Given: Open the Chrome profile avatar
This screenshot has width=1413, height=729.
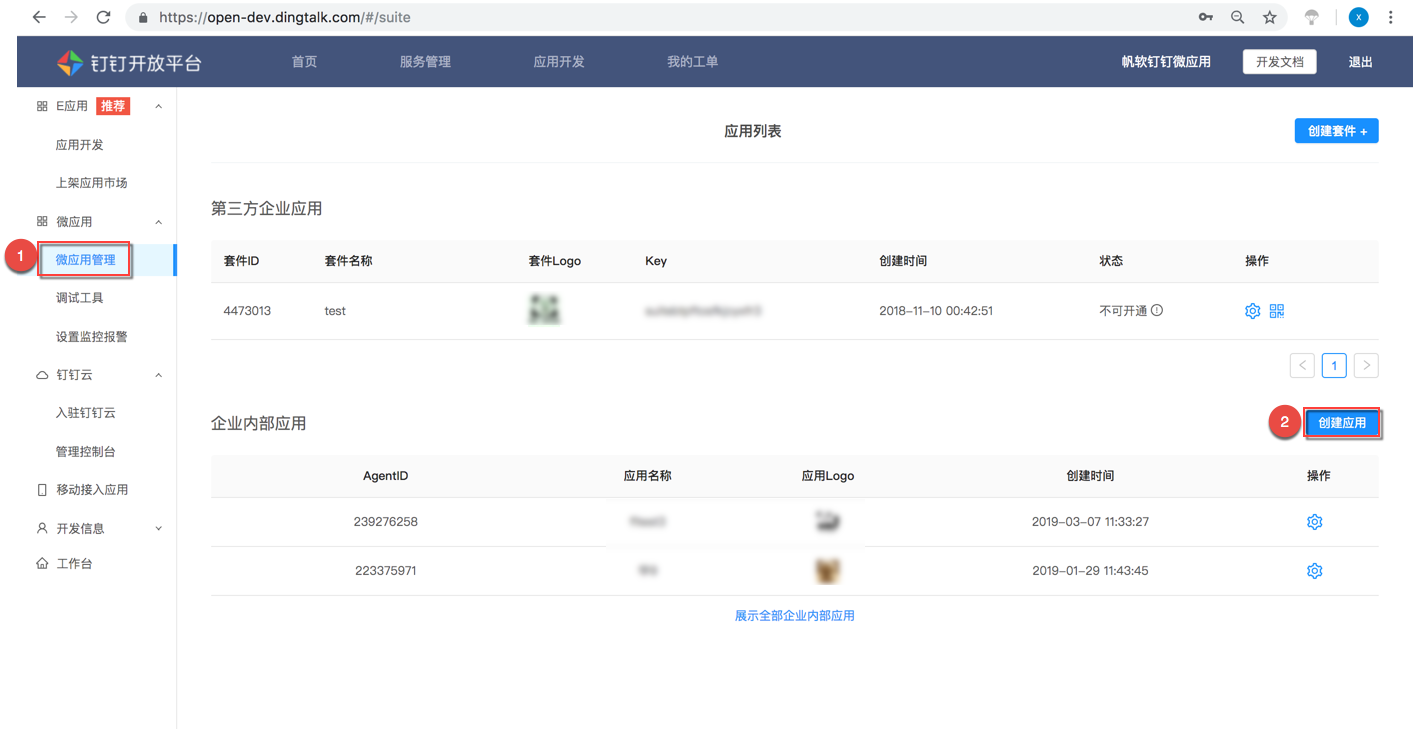Looking at the screenshot, I should coord(1358,17).
